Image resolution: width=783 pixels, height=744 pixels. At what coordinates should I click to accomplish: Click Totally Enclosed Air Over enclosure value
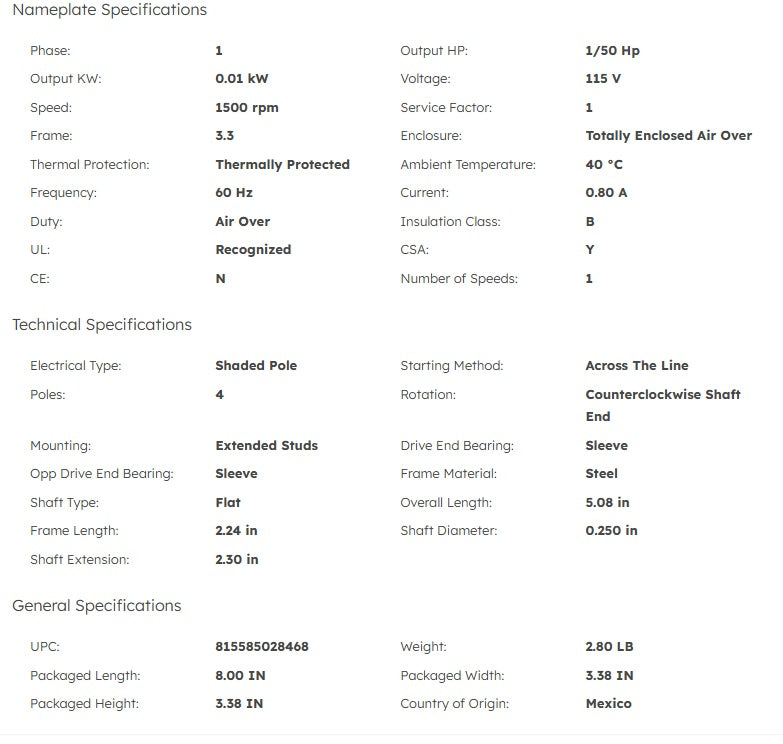pos(668,136)
